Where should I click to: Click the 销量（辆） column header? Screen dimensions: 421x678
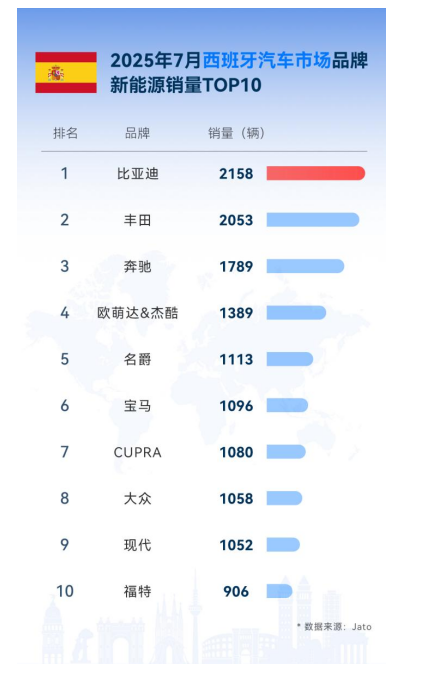pyautogui.click(x=236, y=133)
